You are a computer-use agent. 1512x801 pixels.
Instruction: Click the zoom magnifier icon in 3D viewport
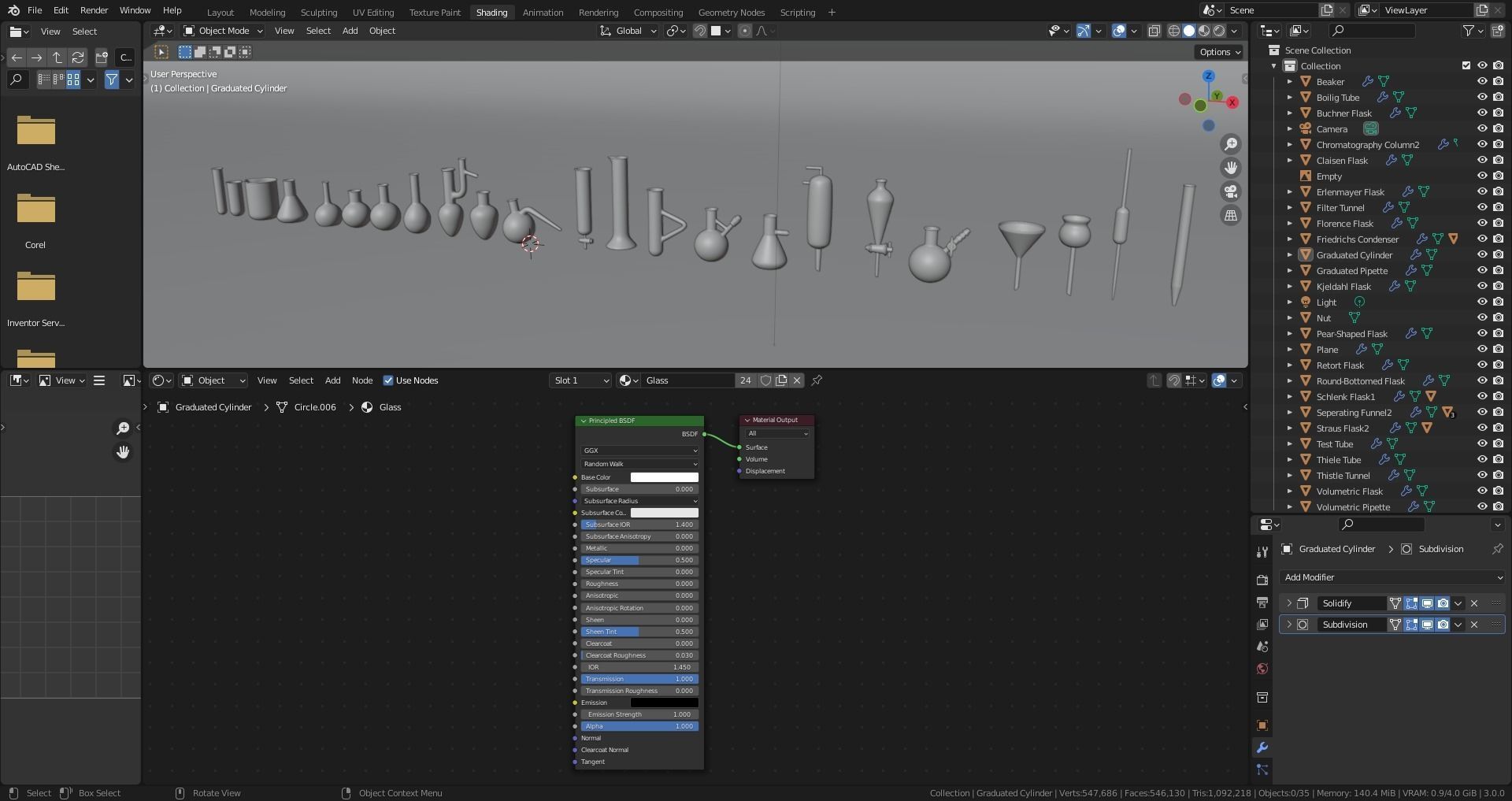[1230, 144]
